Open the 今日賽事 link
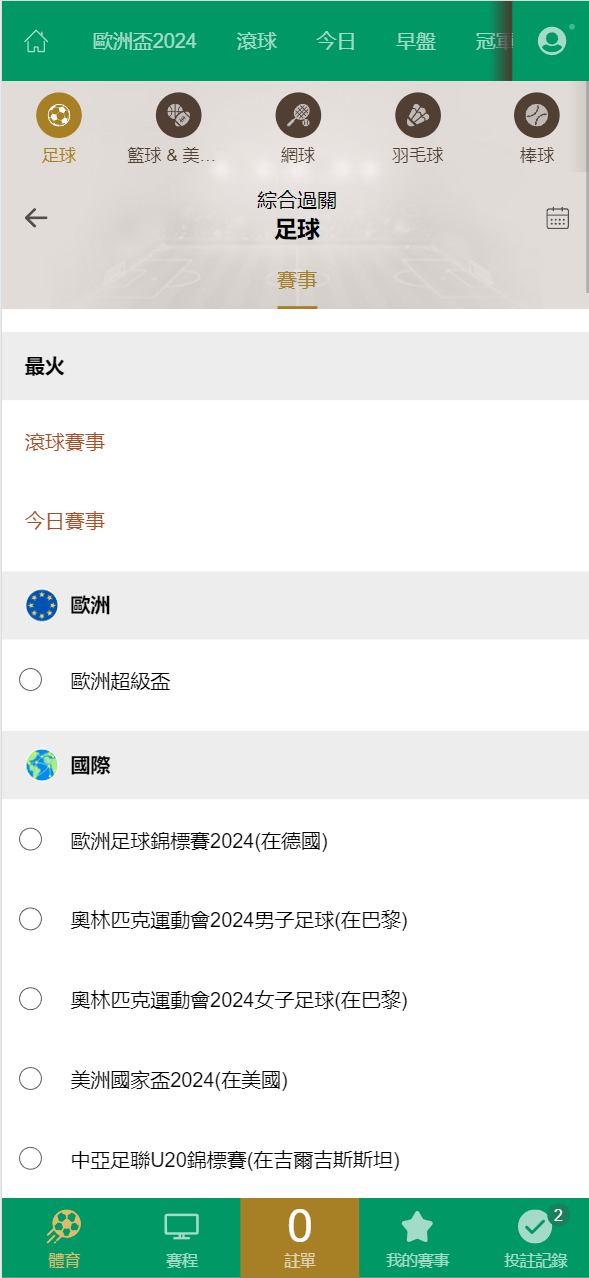589x1278 pixels. [65, 521]
